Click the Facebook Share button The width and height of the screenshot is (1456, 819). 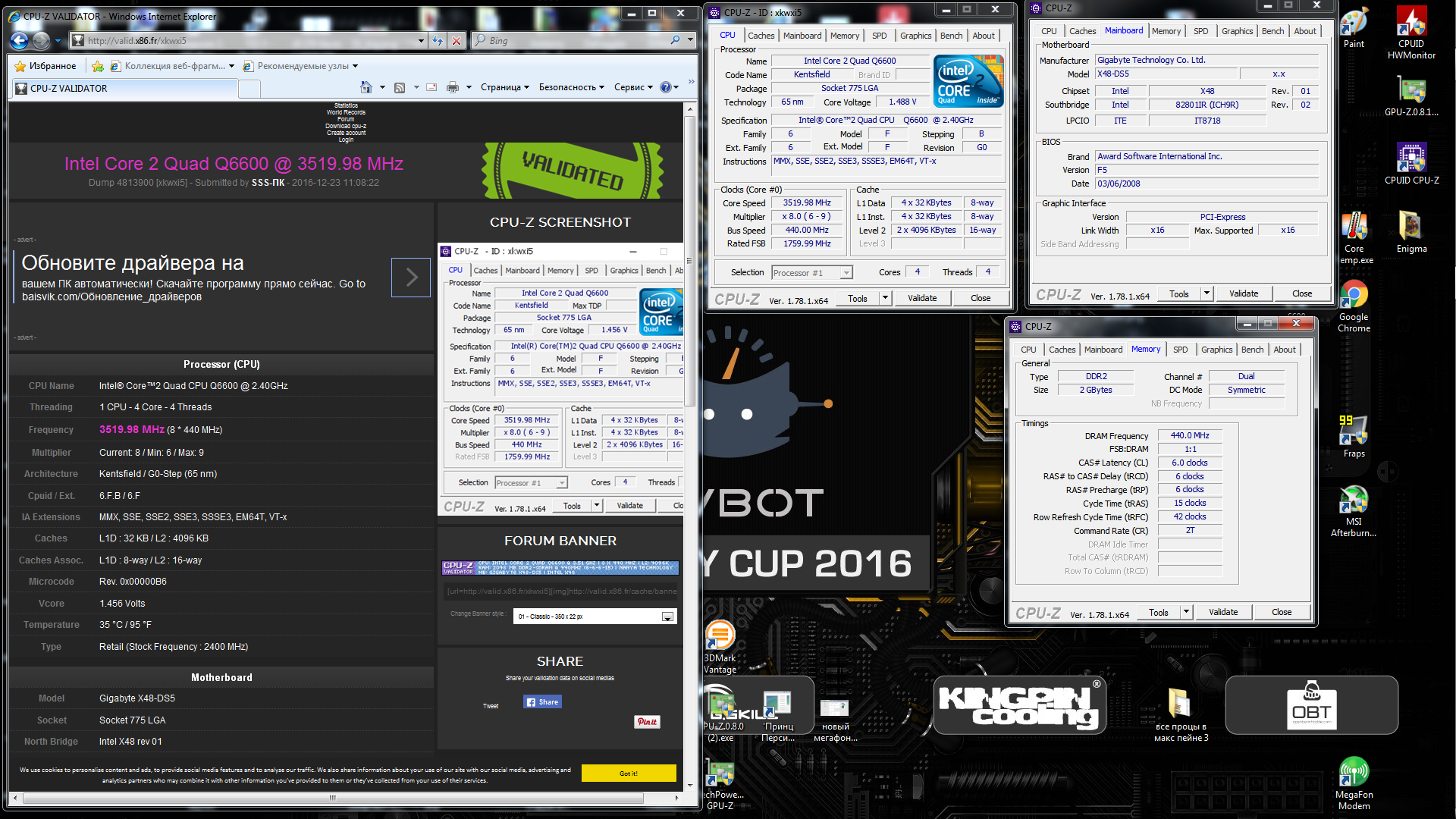pyautogui.click(x=542, y=702)
